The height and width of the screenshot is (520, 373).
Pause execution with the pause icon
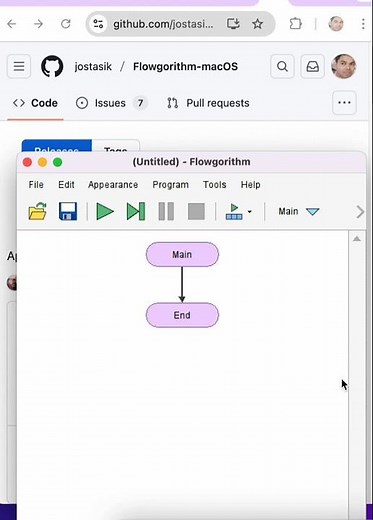166,211
